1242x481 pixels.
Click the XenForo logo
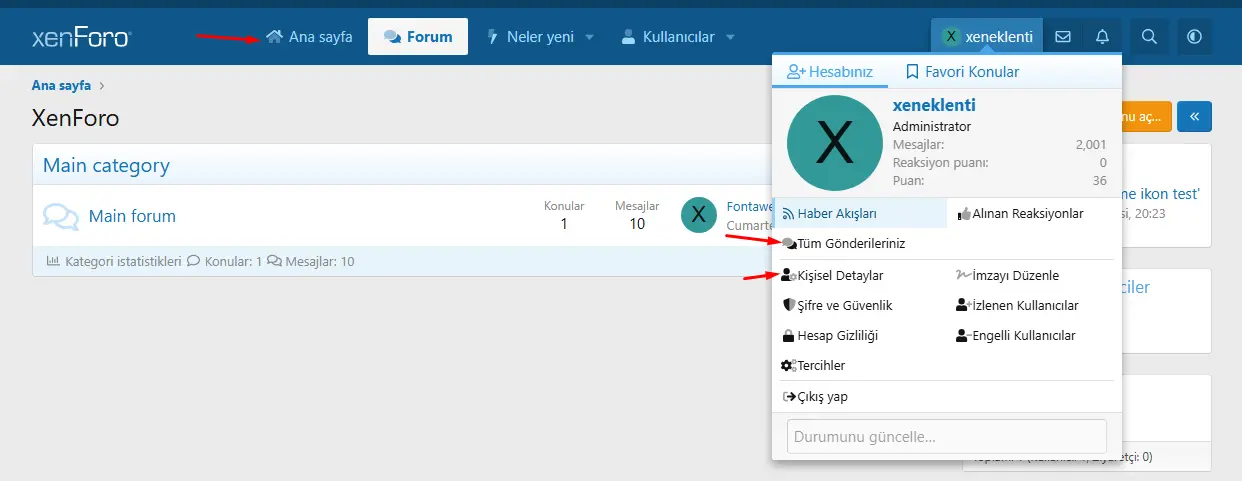pyautogui.click(x=81, y=37)
